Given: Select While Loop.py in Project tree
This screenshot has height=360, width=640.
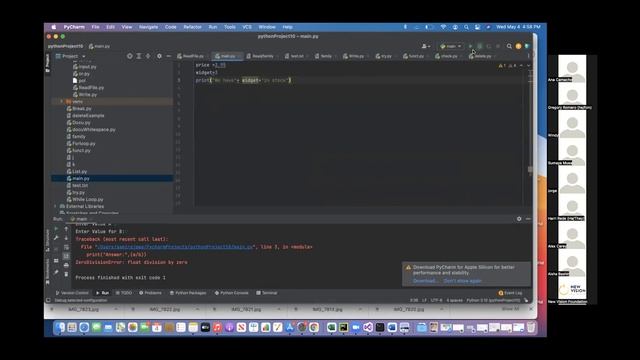Looking at the screenshot, I should click(x=87, y=199).
